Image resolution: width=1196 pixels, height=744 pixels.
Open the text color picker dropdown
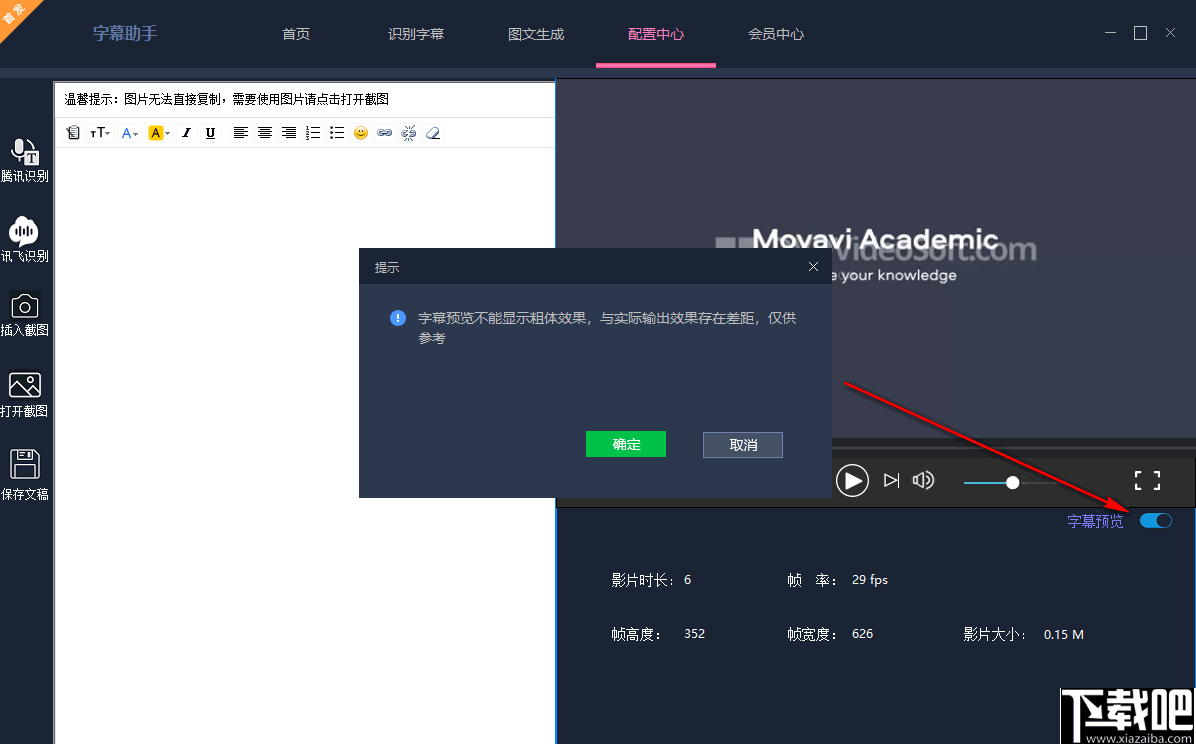128,132
